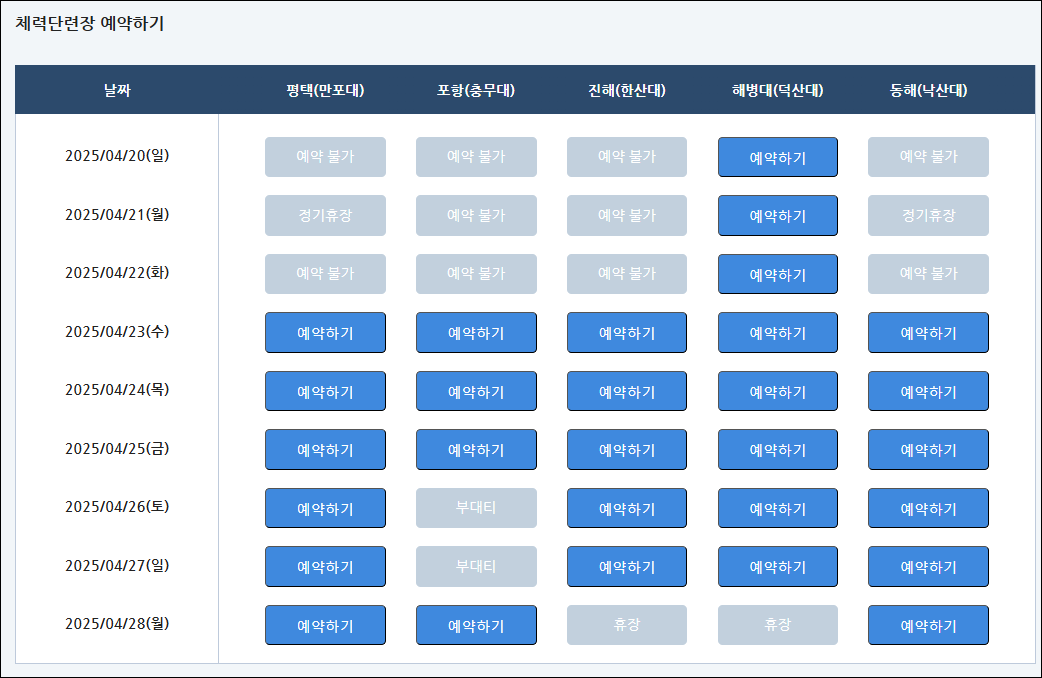Reserve 해병대(덕산대) on Friday 04/25
Screen dimensions: 1042x678
tap(778, 449)
